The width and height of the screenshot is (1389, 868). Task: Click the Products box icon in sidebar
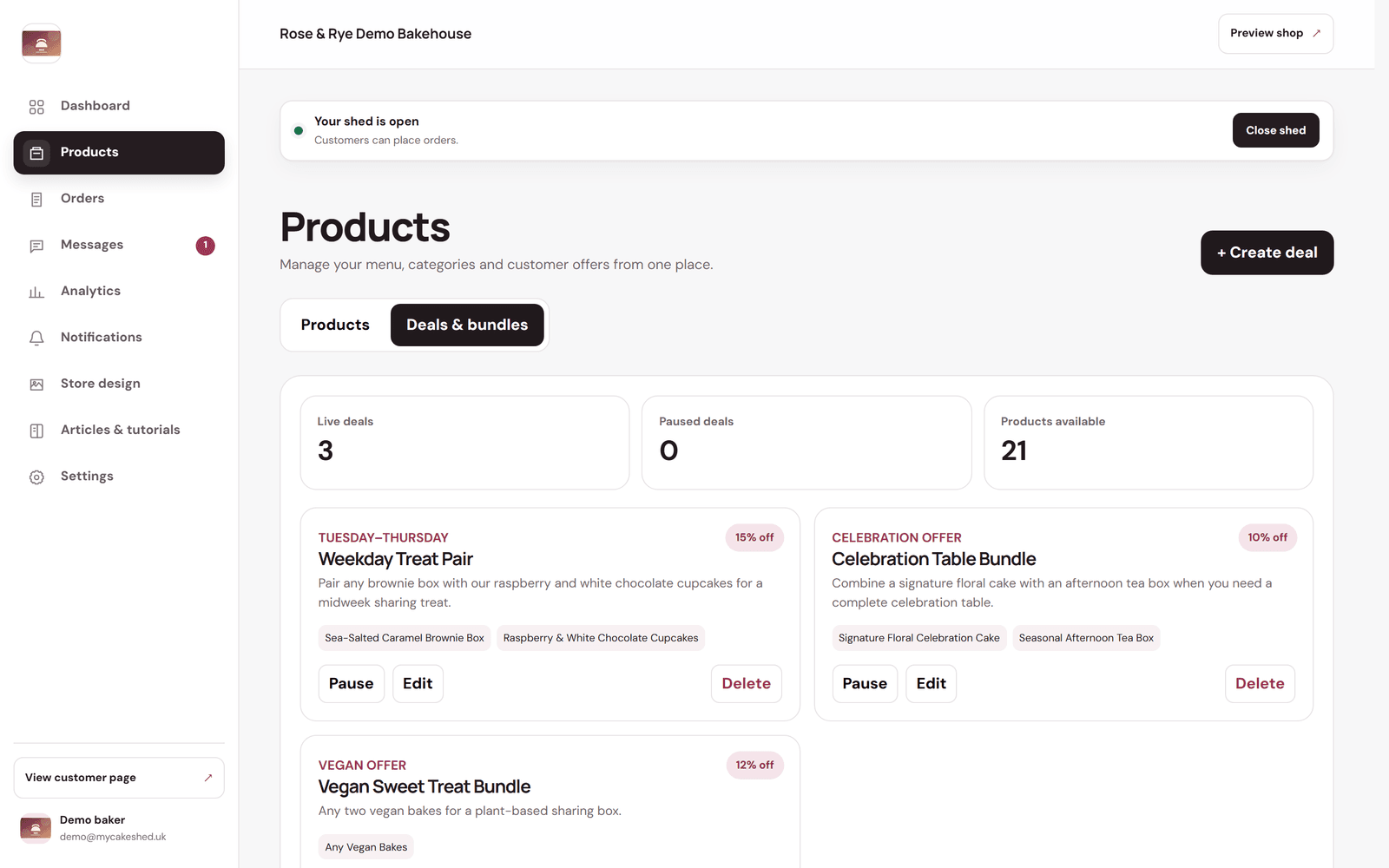36,153
